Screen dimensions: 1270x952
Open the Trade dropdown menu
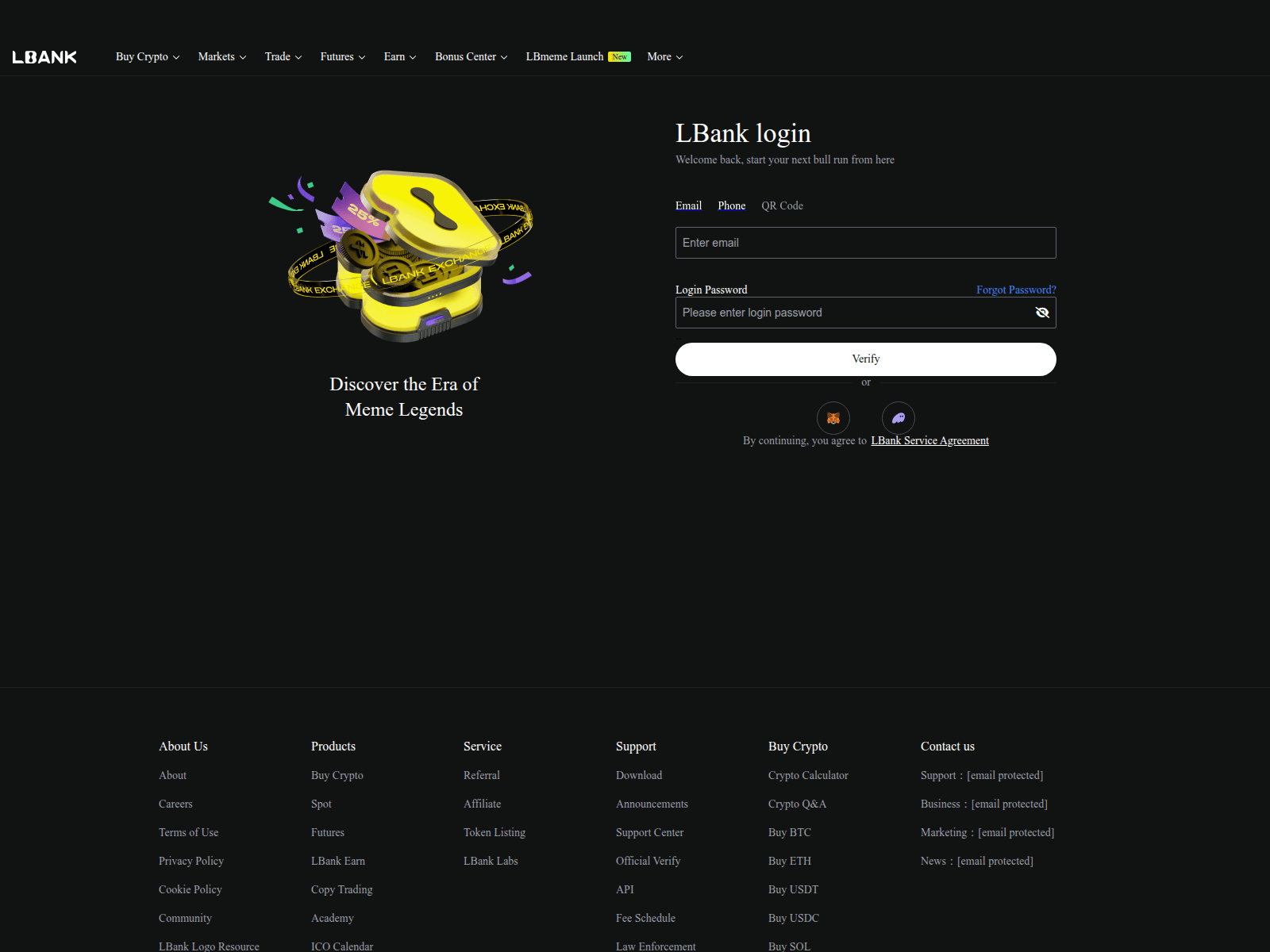click(x=283, y=57)
